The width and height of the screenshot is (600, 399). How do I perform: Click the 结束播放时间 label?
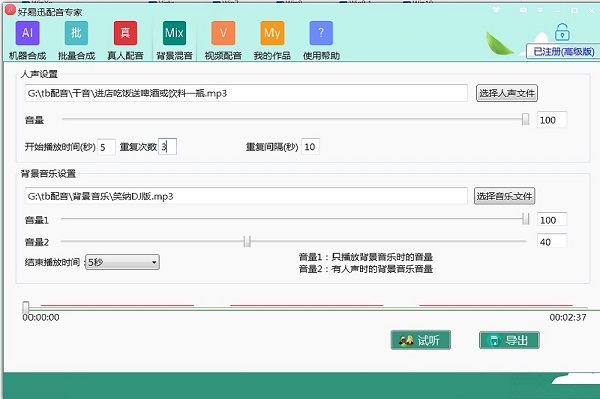pos(52,262)
